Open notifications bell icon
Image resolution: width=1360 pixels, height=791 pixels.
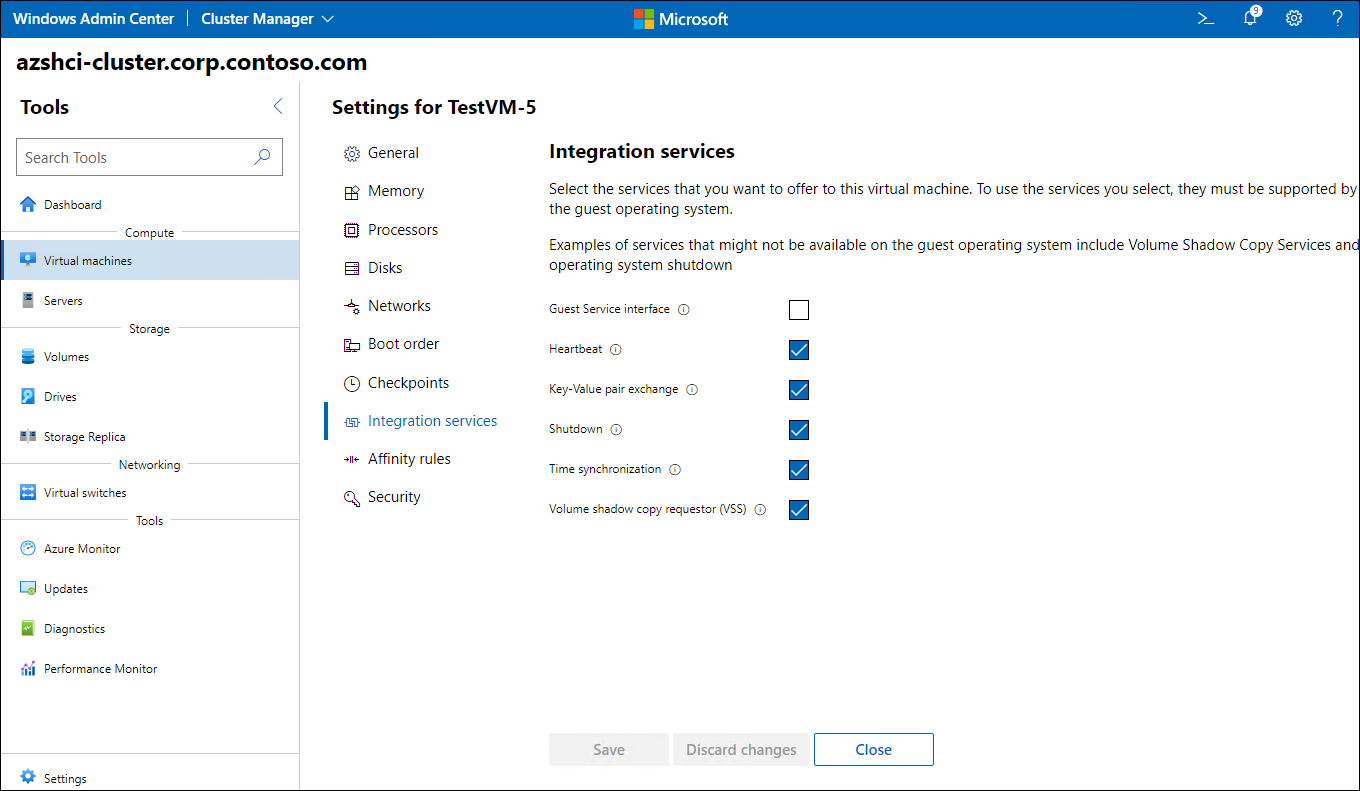coord(1250,17)
